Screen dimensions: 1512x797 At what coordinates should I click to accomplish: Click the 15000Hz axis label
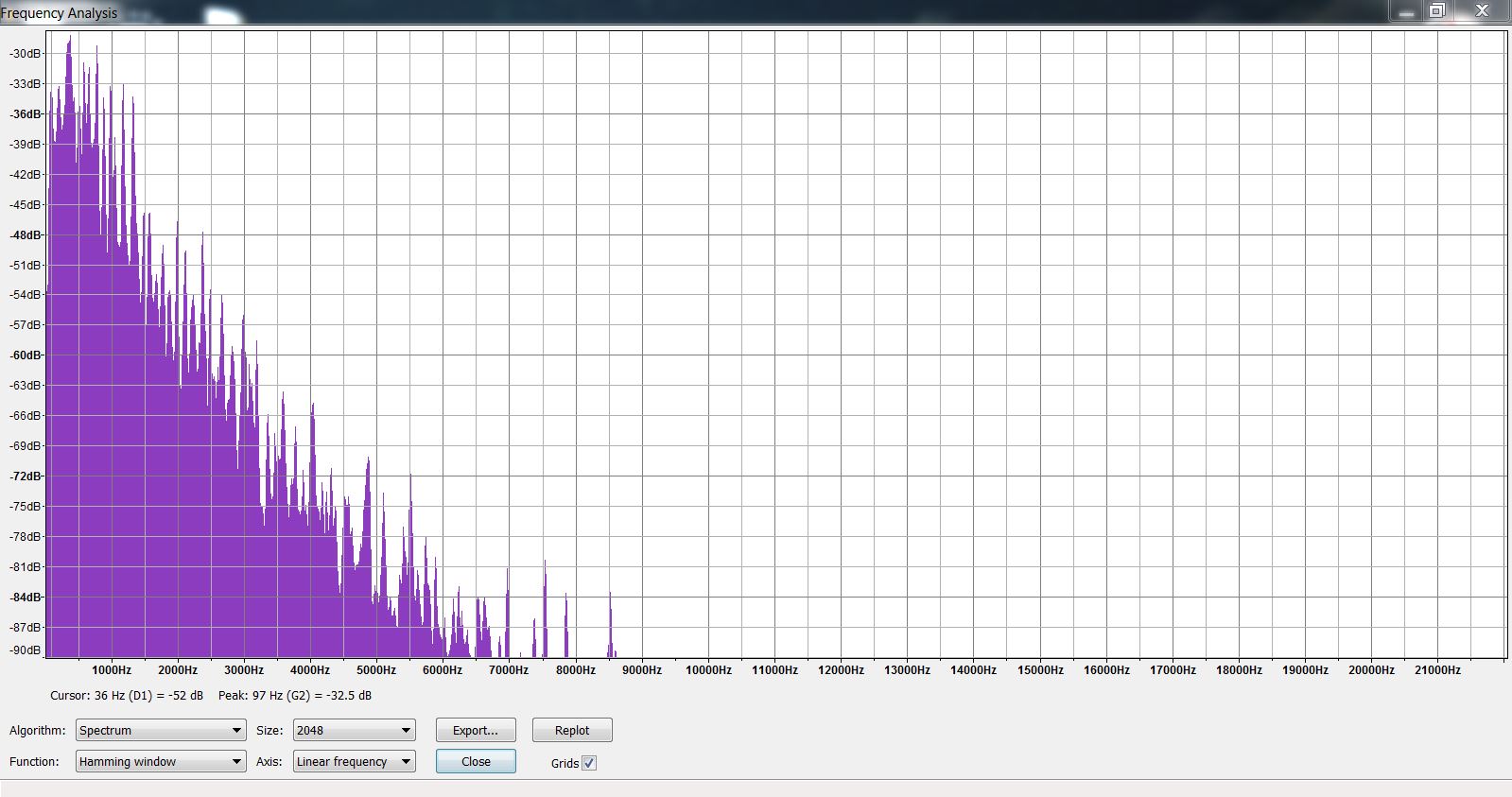1040,669
